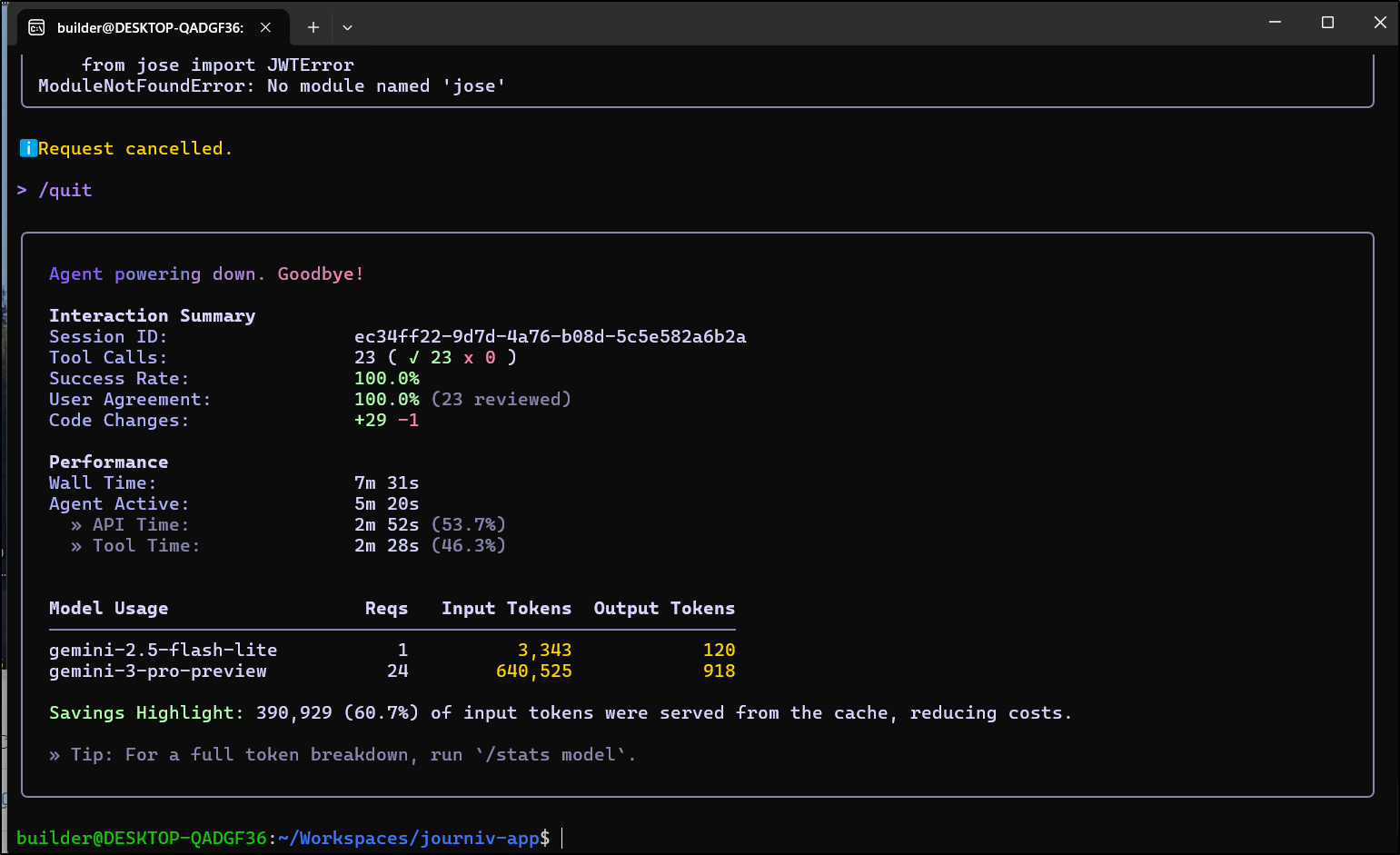Image resolution: width=1400 pixels, height=855 pixels.
Task: Click the arrow marker before Tool Time
Action: (x=76, y=546)
